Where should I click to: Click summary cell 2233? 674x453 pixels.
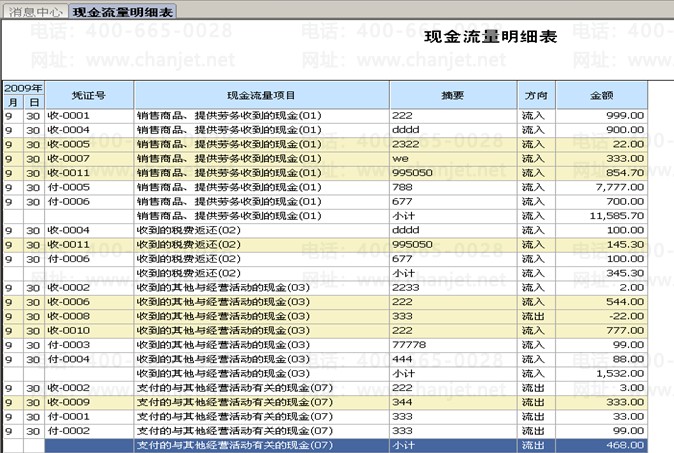point(453,288)
